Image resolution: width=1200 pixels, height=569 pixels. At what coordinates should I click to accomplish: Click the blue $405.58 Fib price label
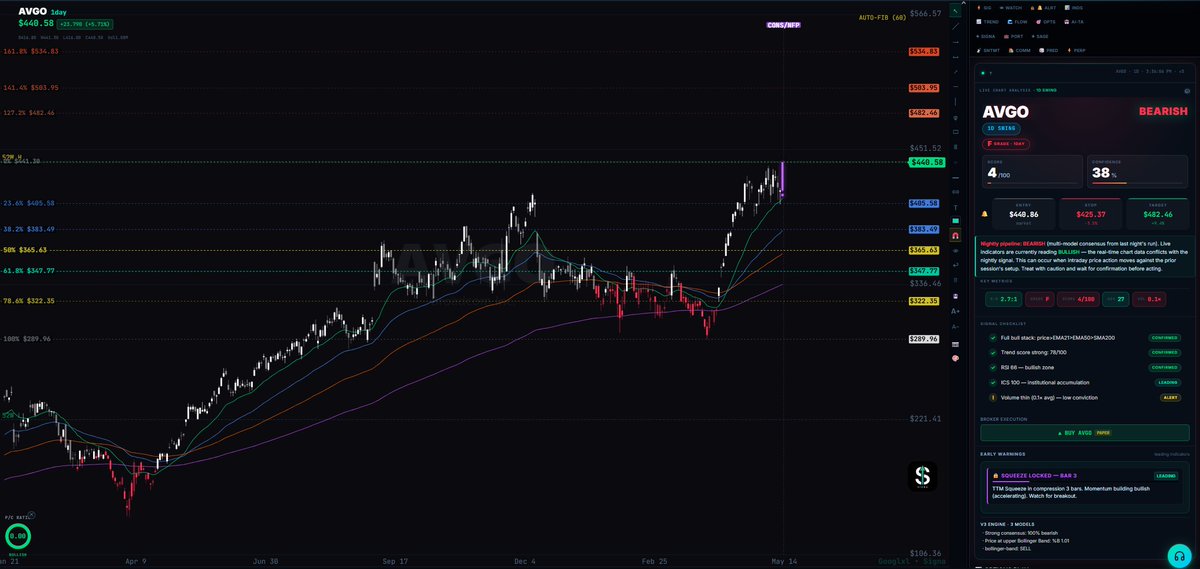point(923,203)
